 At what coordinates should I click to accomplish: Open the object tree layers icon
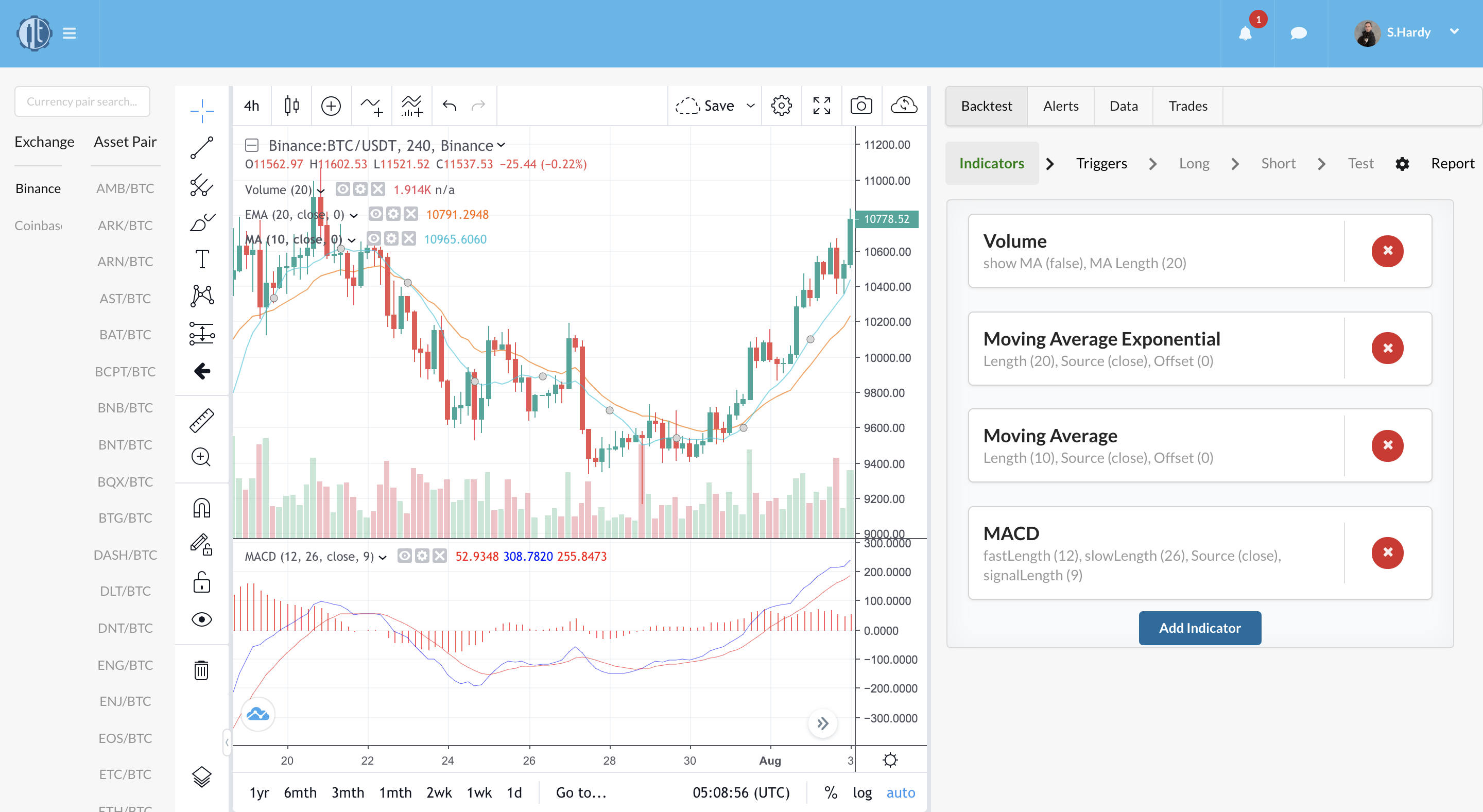click(x=202, y=777)
